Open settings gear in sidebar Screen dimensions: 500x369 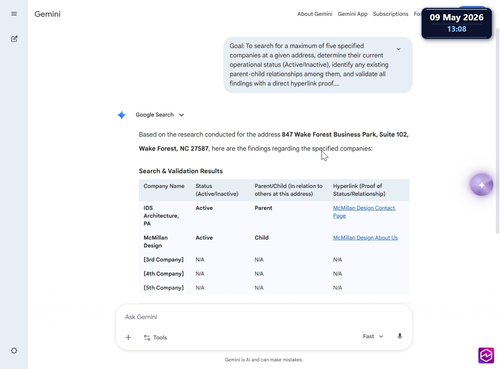pos(14,350)
